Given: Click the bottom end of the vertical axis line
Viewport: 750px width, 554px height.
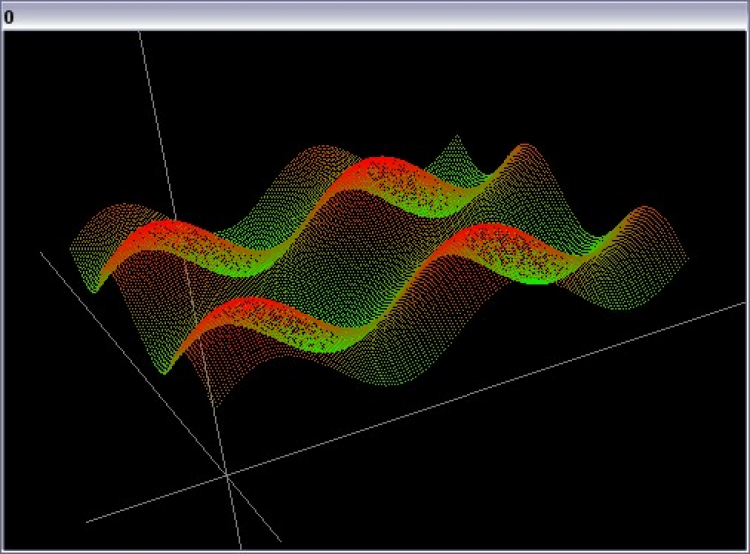Looking at the screenshot, I should coord(241,546).
